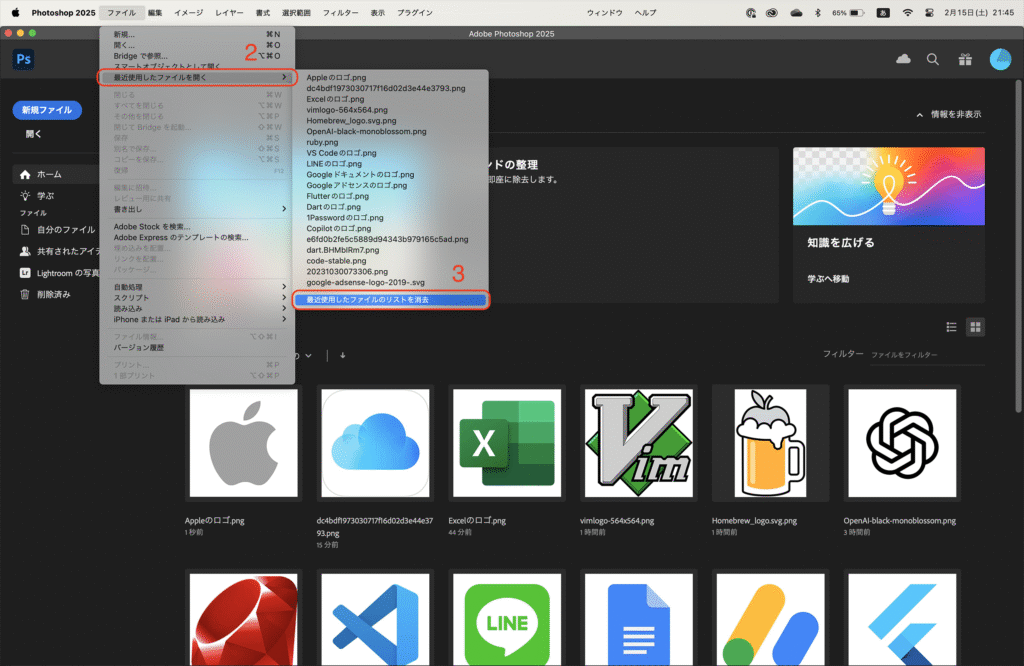Switch to list view icon
The height and width of the screenshot is (666, 1024).
click(x=952, y=327)
